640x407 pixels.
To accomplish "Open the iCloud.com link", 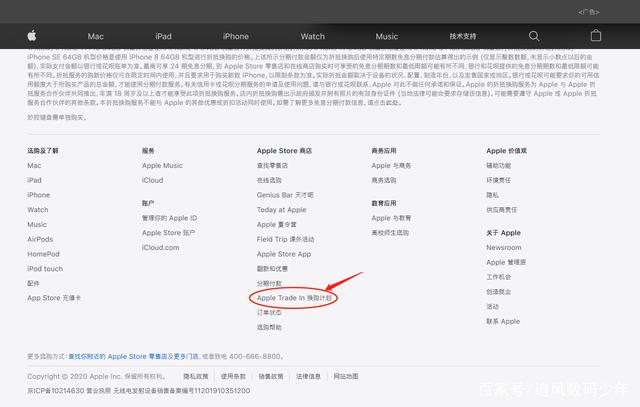I will coord(160,247).
